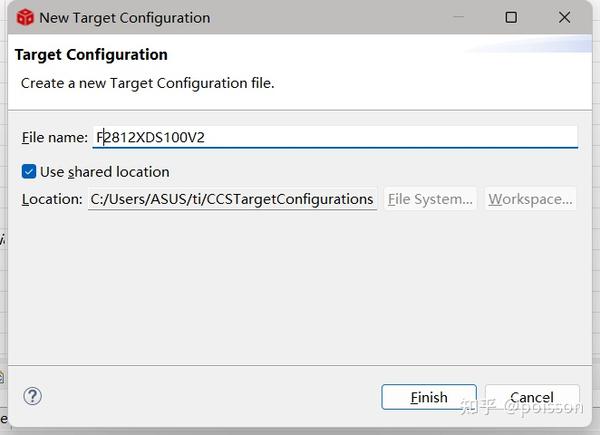Image resolution: width=600 pixels, height=435 pixels.
Task: Uncheck the Use shared location checkbox
Action: (x=29, y=172)
